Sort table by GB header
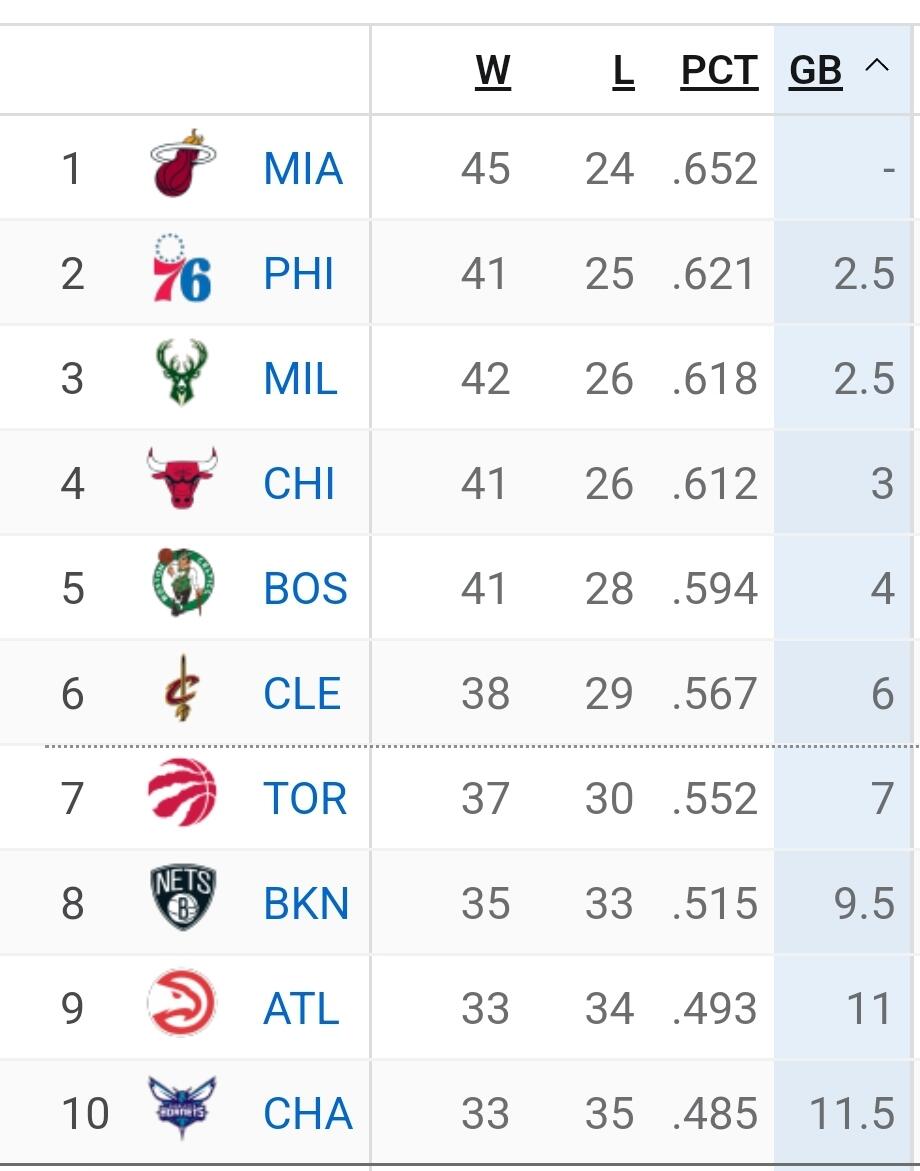This screenshot has width=920, height=1171. 815,71
